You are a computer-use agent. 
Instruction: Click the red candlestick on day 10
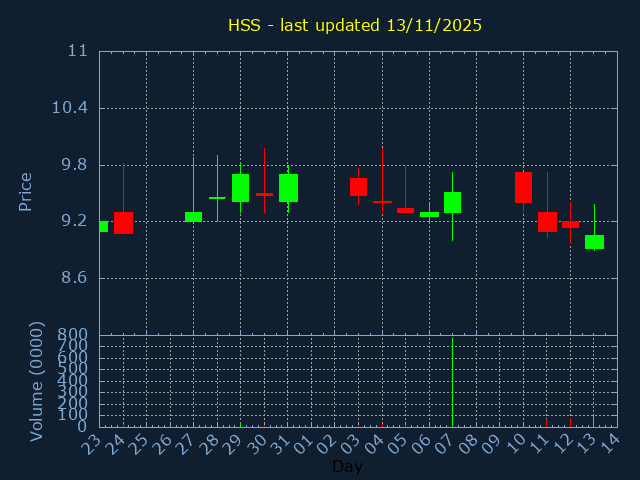point(523,187)
